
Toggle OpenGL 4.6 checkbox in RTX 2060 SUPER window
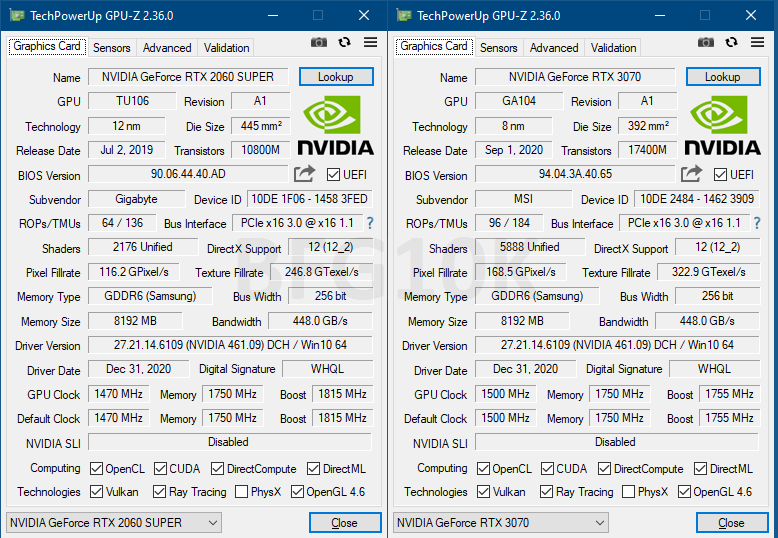pos(297,492)
